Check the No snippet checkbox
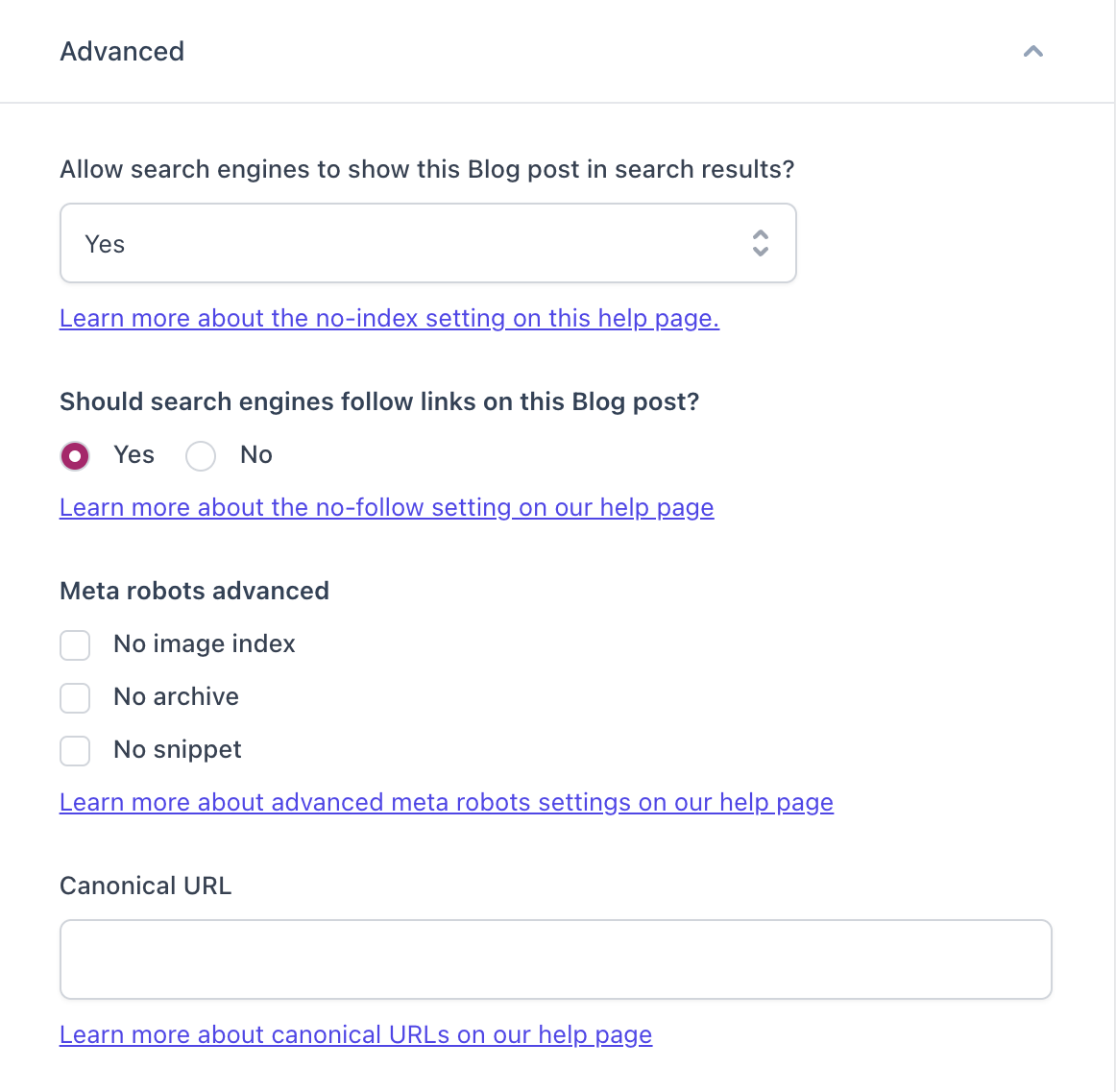The image size is (1116, 1092). 75,751
